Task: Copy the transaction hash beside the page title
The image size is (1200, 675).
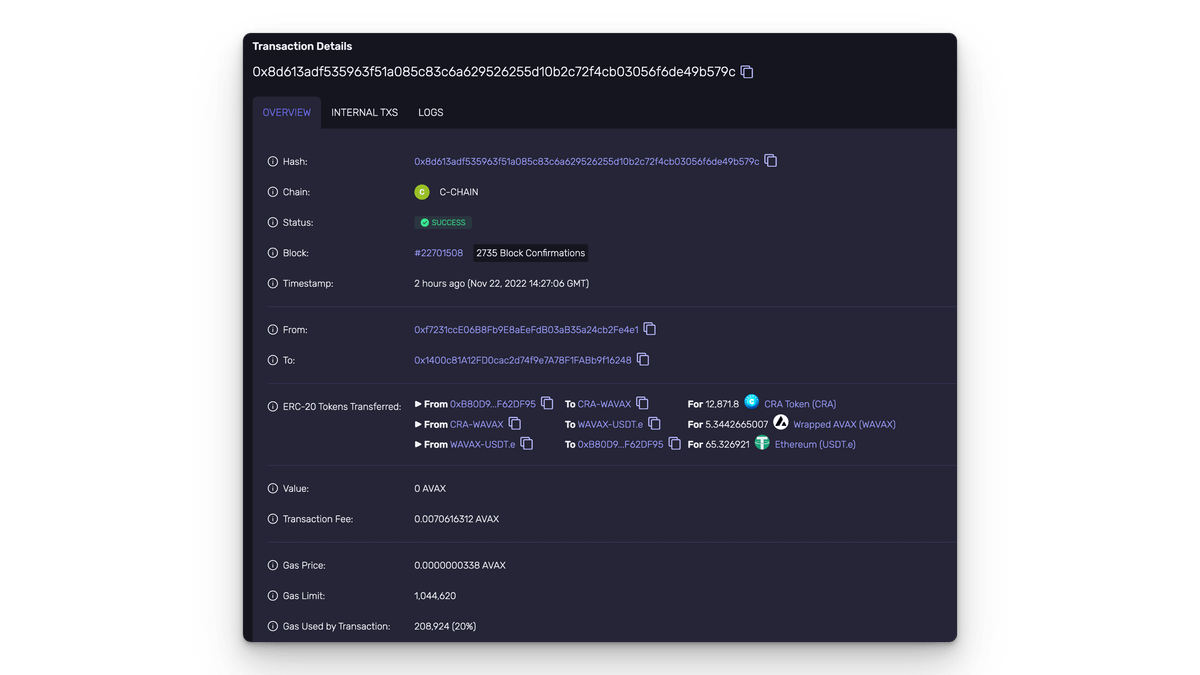Action: point(747,72)
